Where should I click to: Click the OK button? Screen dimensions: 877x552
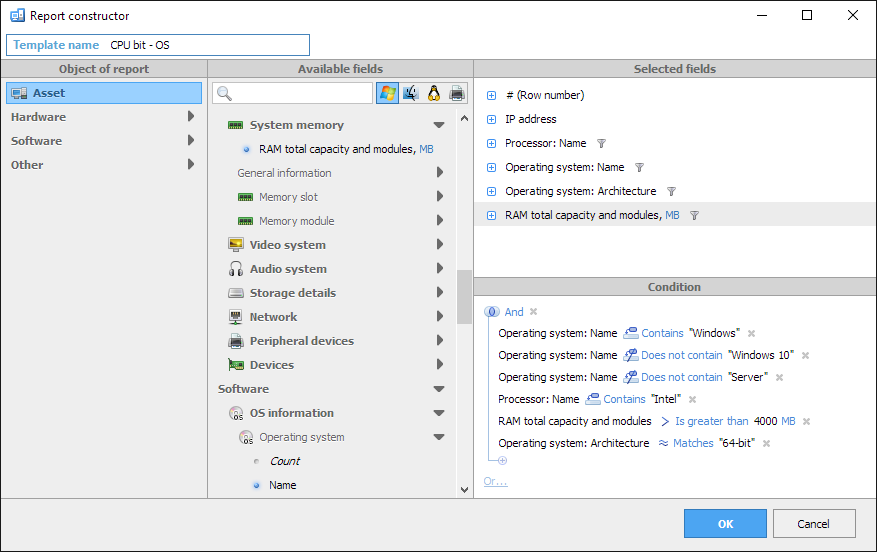[725, 524]
